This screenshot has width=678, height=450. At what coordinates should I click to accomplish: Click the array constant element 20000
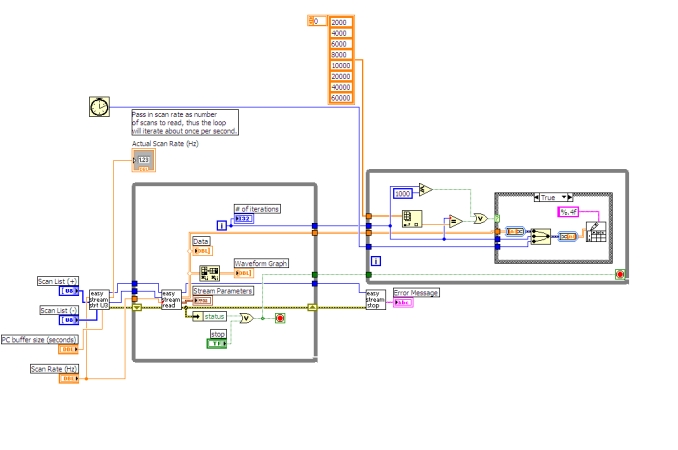click(341, 76)
